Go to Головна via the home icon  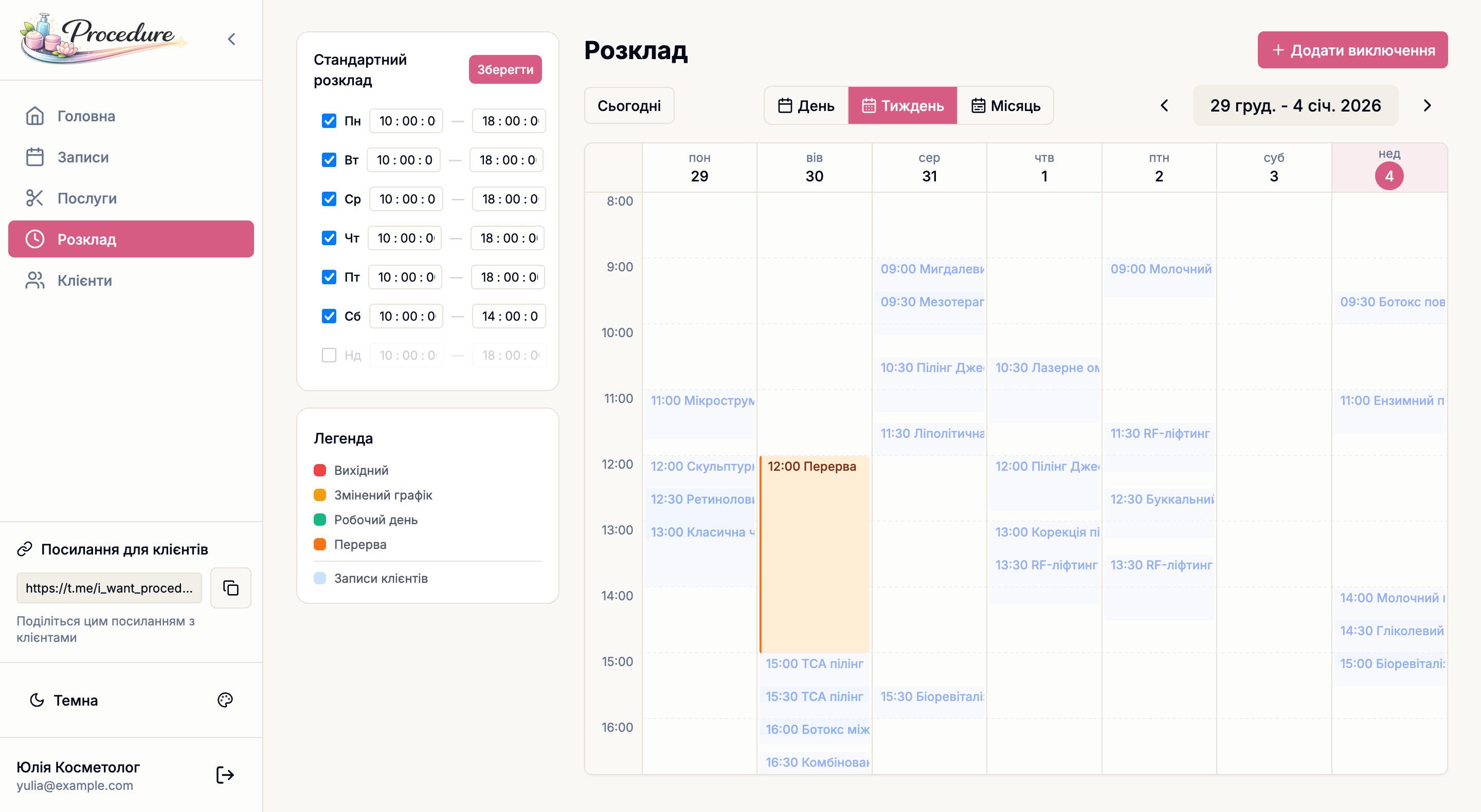point(34,116)
